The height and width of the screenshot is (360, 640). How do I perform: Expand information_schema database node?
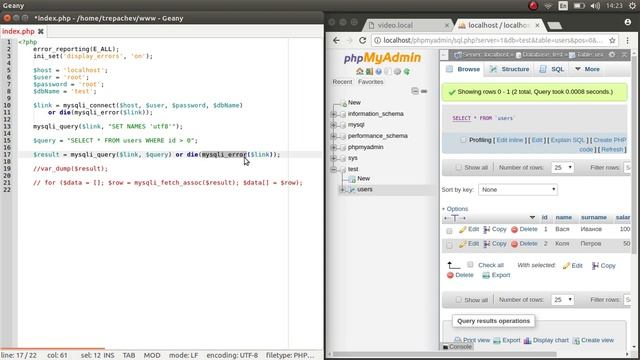tap(334, 114)
